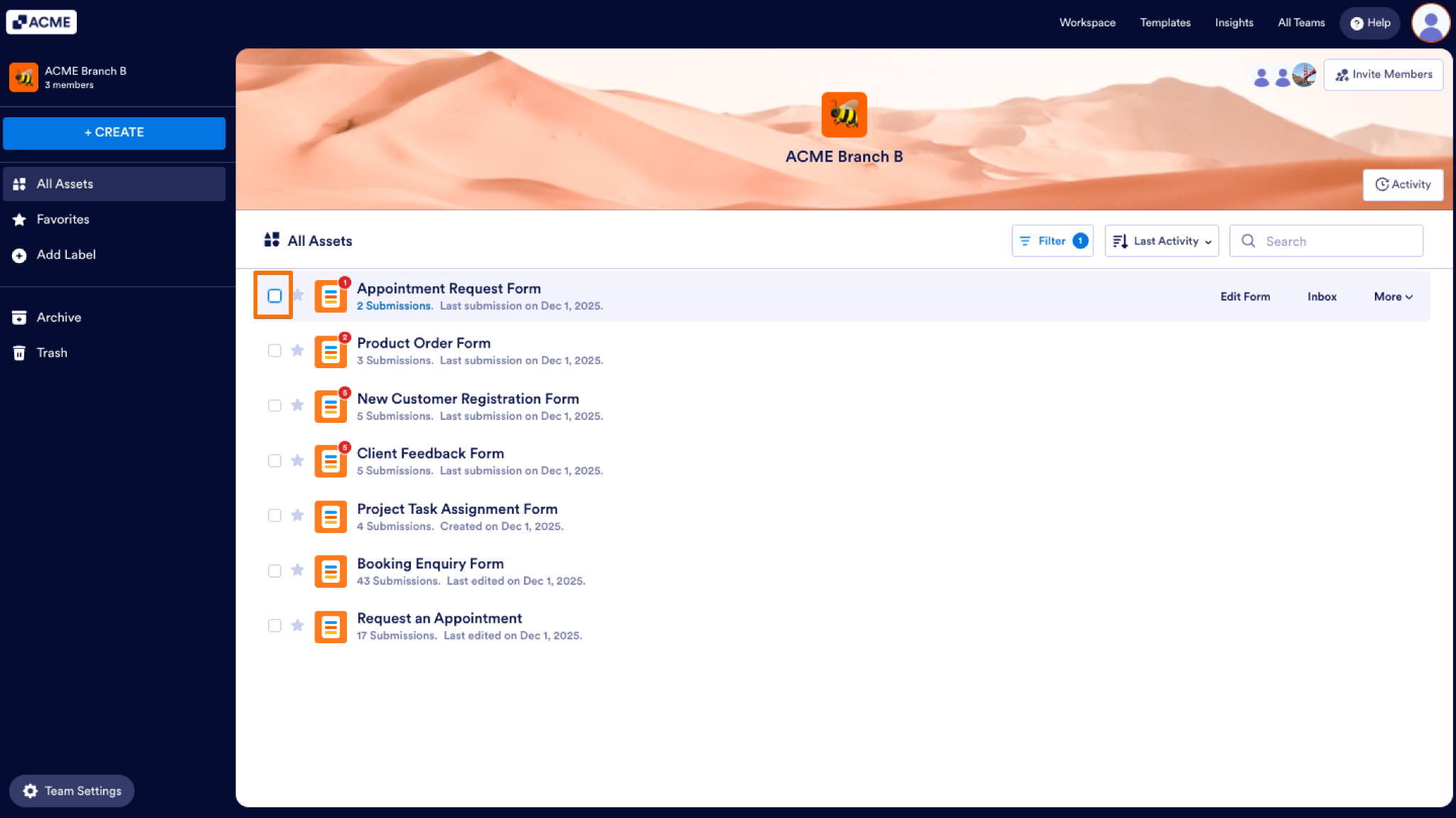Viewport: 1456px width, 818px height.
Task: Open the New Customer Registration Form title
Action: [x=468, y=399]
